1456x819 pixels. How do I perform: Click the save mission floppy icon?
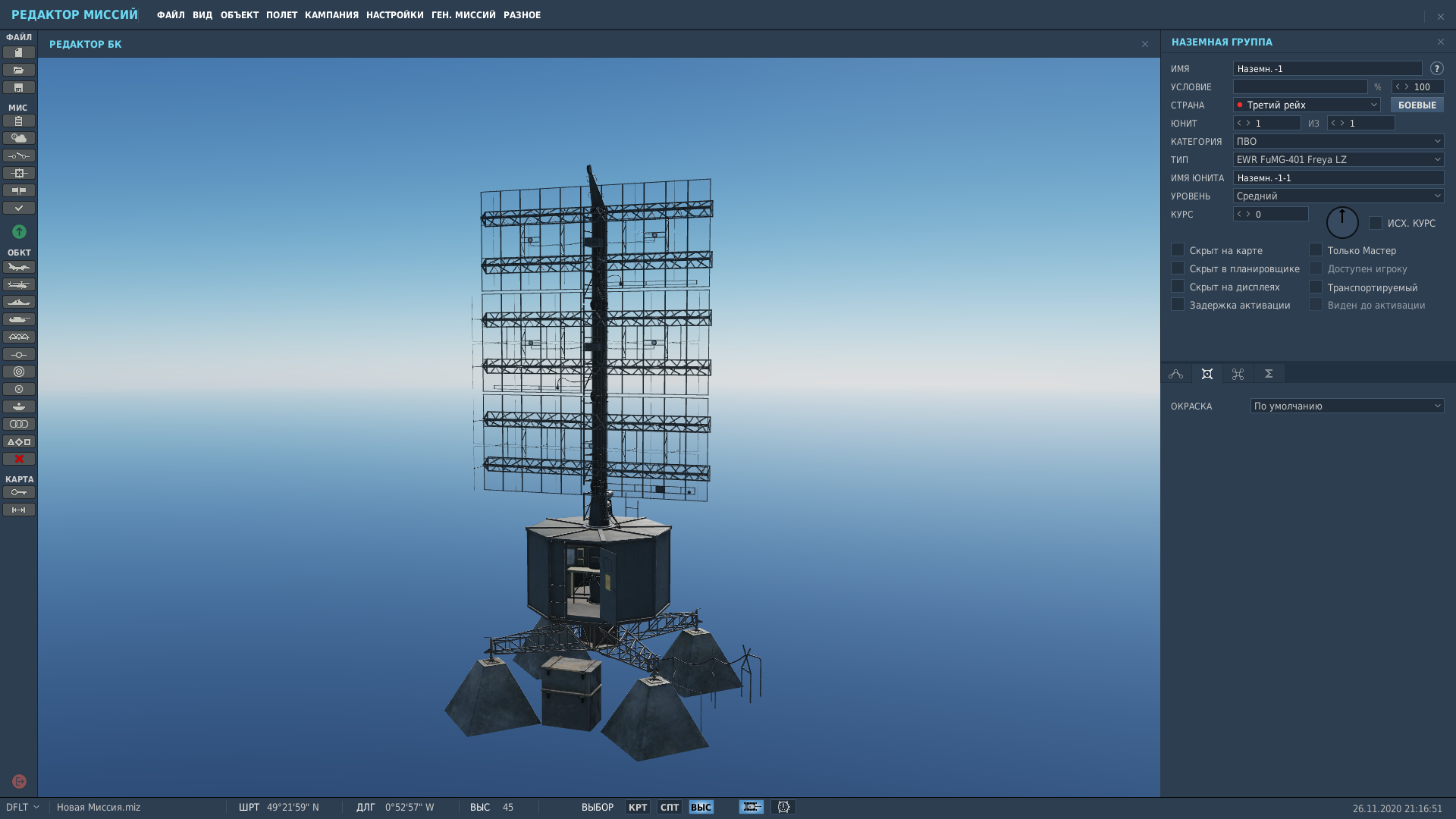(19, 87)
